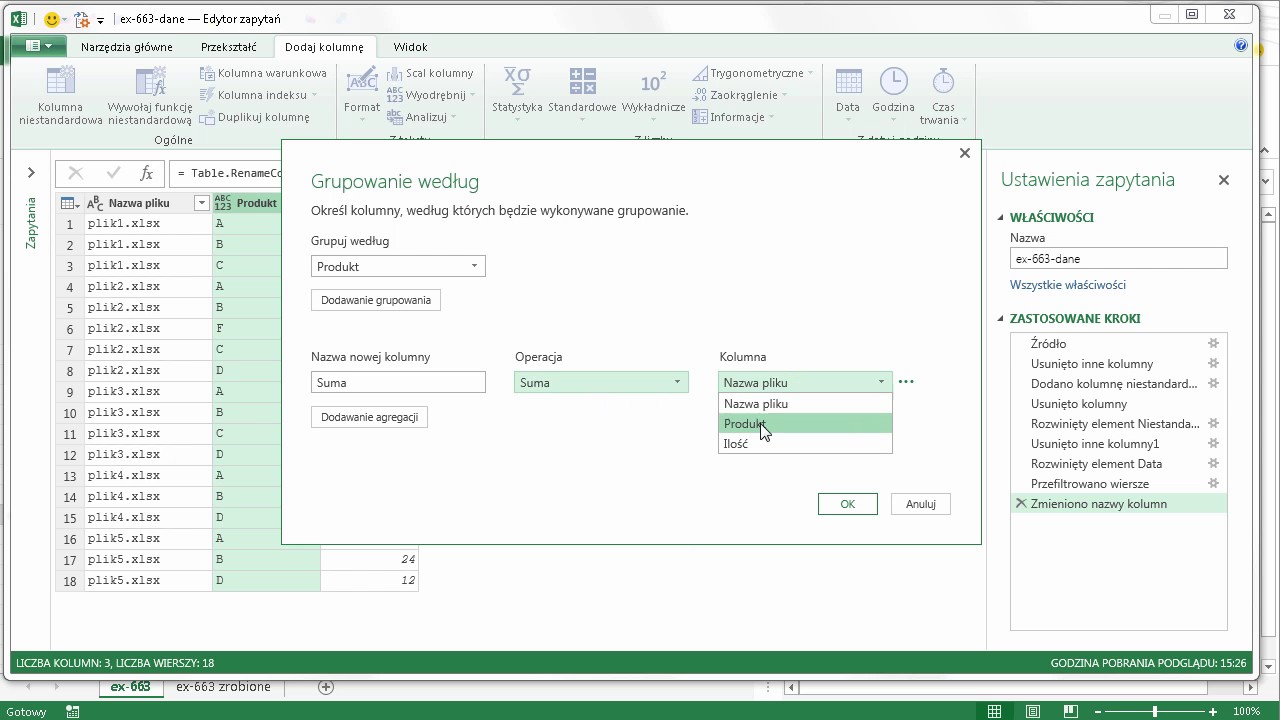This screenshot has width=1280, height=720.
Task: Click the Standardowe calculator icon
Action: point(582,81)
